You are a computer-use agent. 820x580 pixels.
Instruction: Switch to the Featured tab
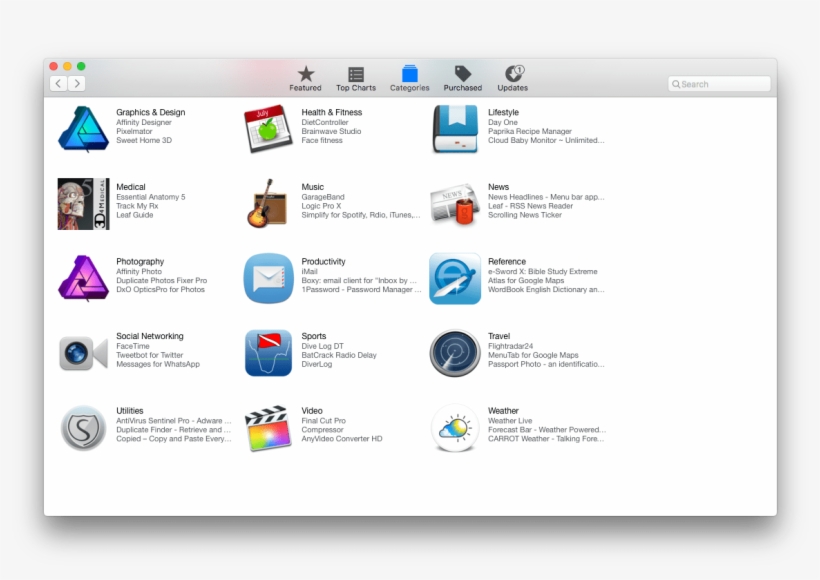point(306,78)
